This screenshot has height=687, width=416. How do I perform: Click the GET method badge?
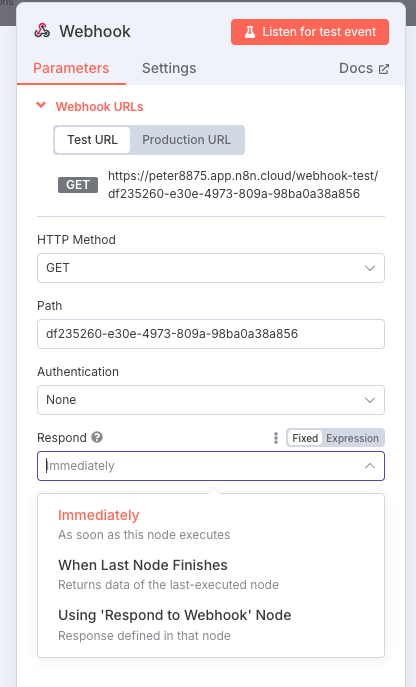pyautogui.click(x=78, y=185)
